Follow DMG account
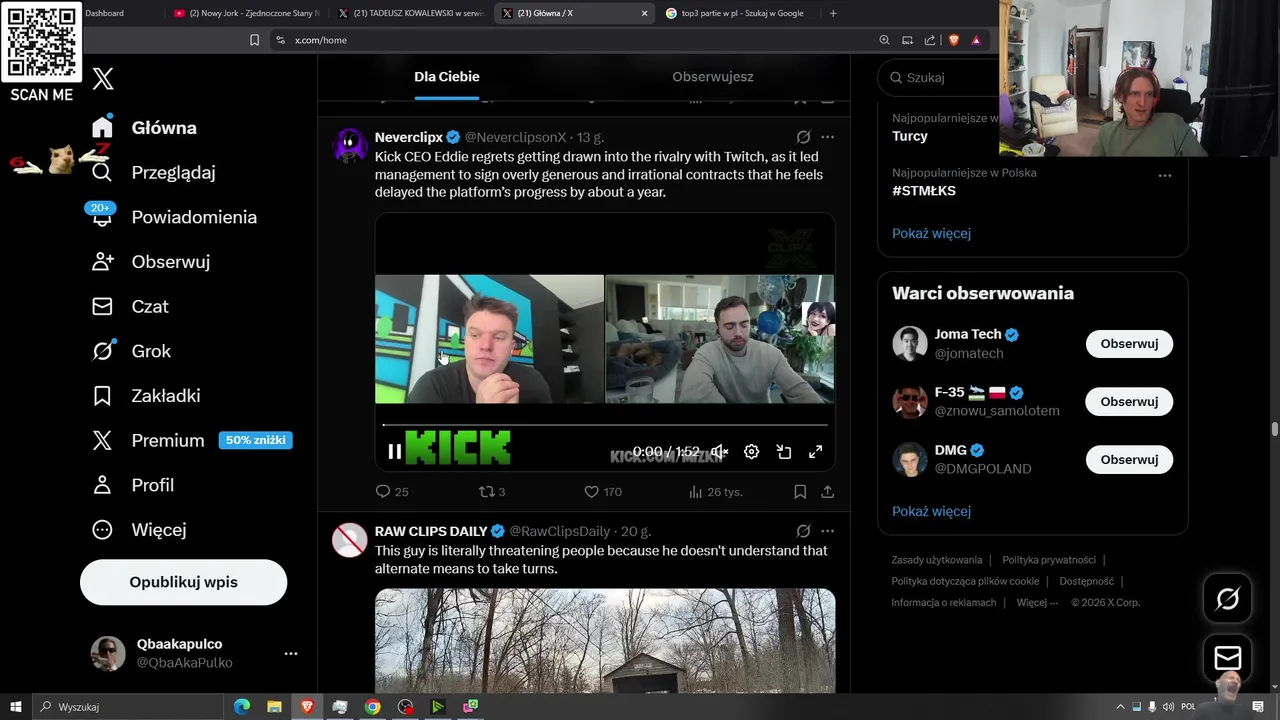Viewport: 1280px width, 720px height. point(1129,460)
